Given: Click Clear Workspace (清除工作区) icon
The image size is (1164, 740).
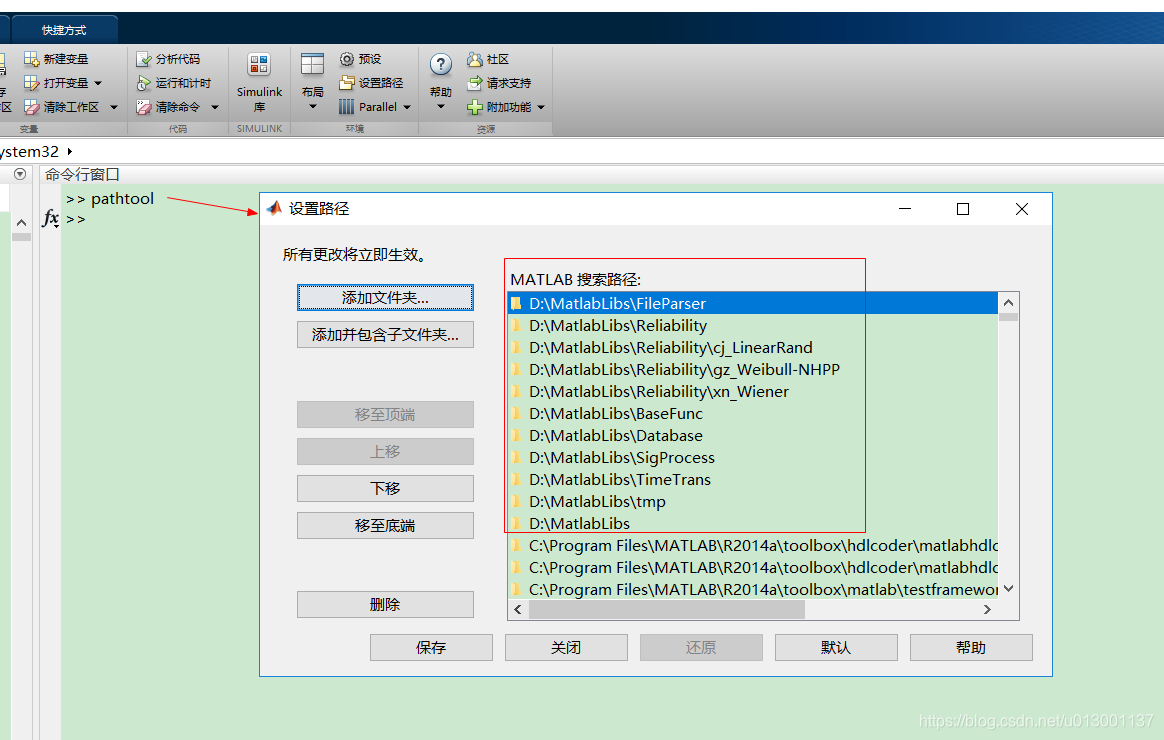Looking at the screenshot, I should (31, 107).
